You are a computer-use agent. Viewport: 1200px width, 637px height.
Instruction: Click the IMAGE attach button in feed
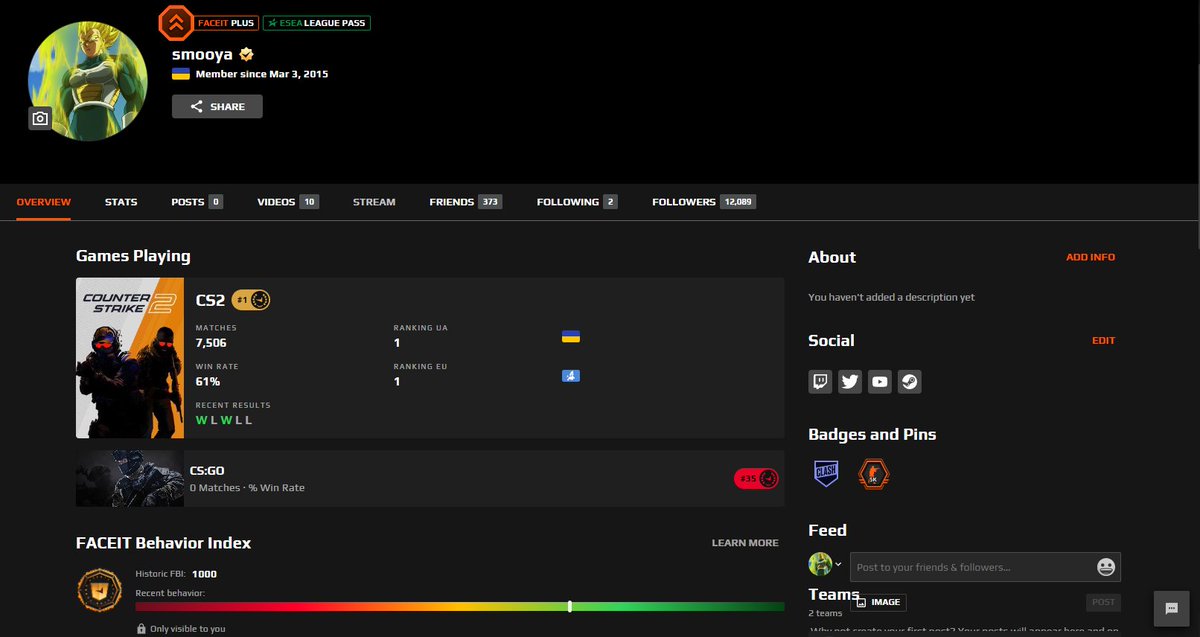coord(878,602)
